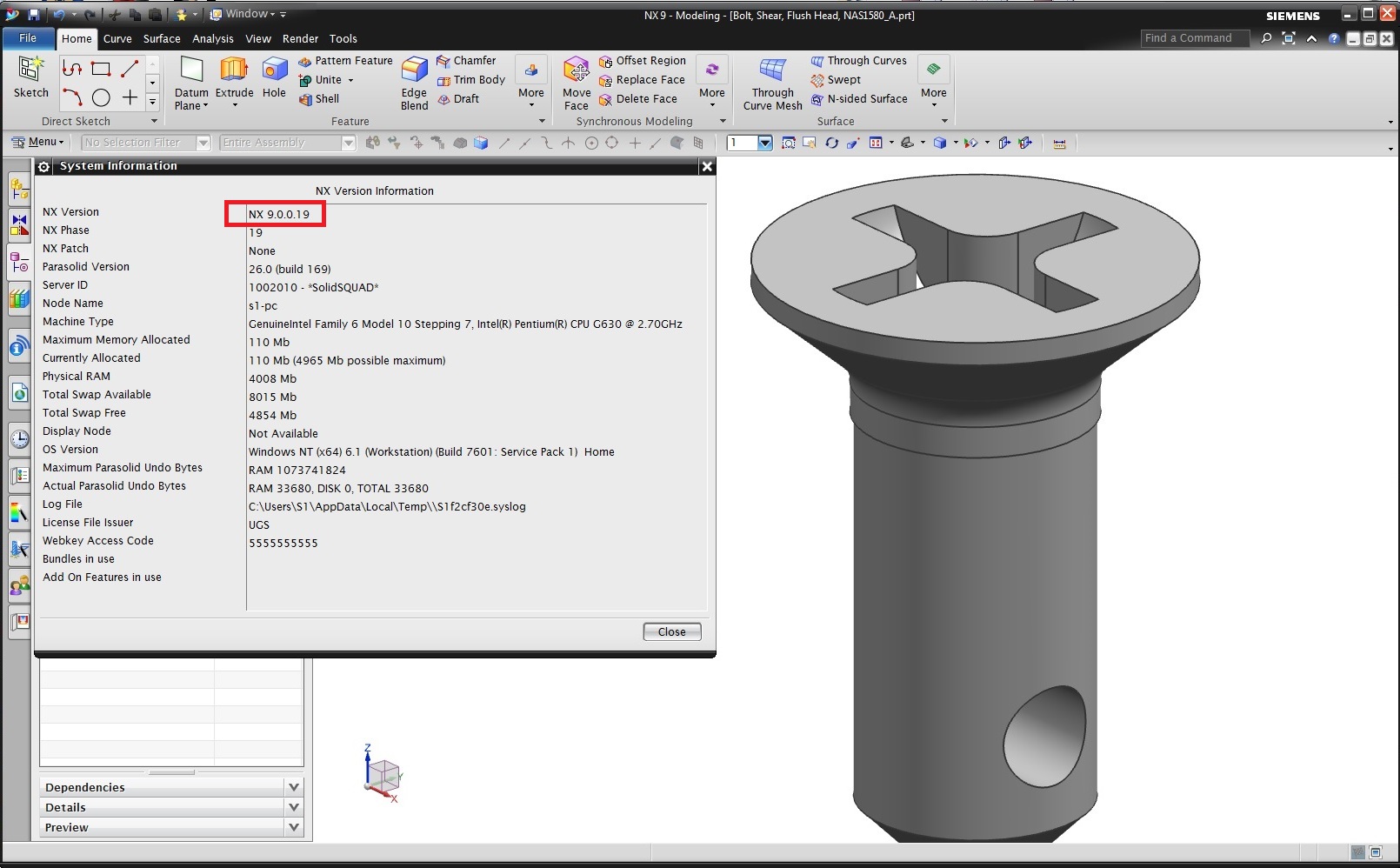Open the Help question mark icon
Image resolution: width=1400 pixels, height=868 pixels.
point(1333,38)
